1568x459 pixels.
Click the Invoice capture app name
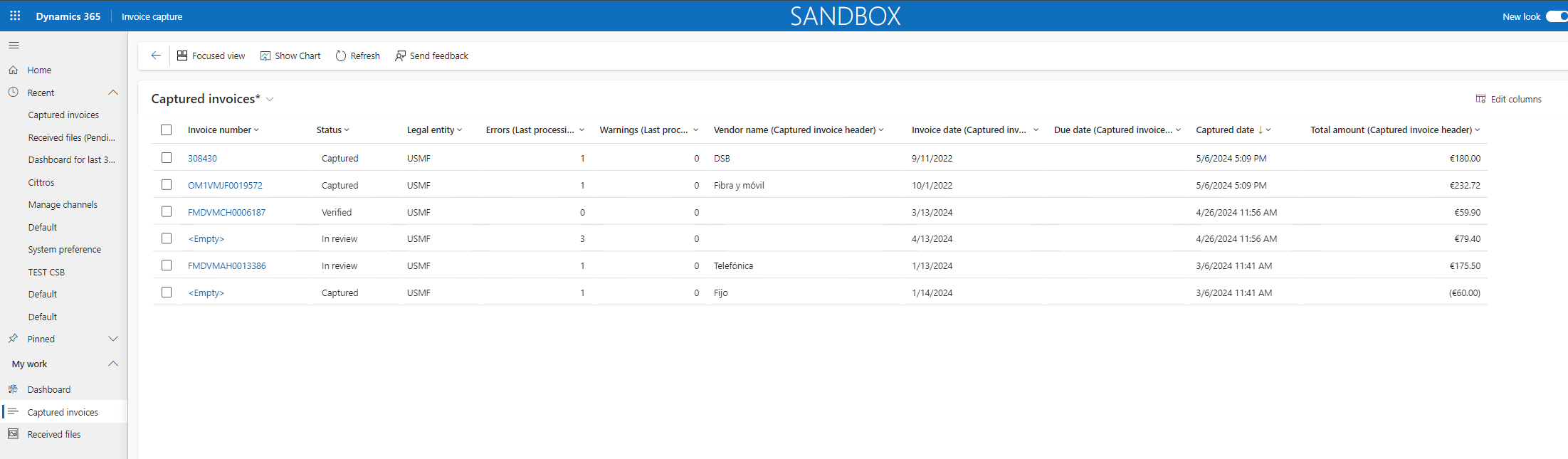[152, 16]
